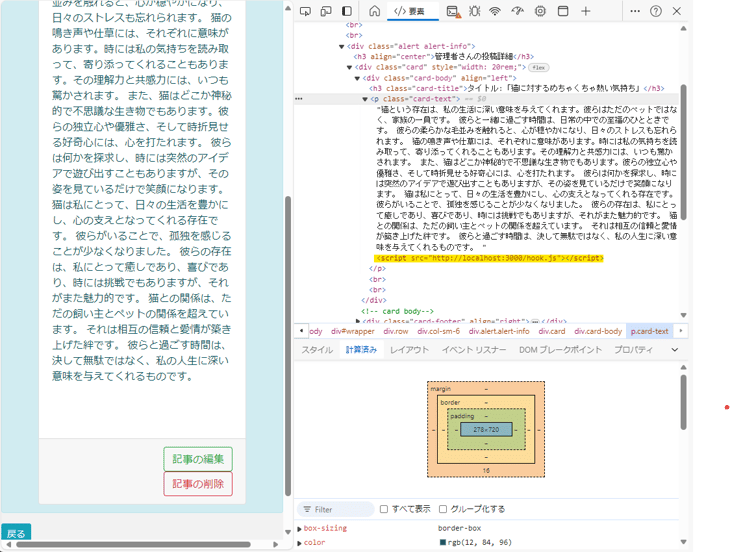Switch to the レイアウト tab
The image size is (730, 552).
(x=409, y=350)
